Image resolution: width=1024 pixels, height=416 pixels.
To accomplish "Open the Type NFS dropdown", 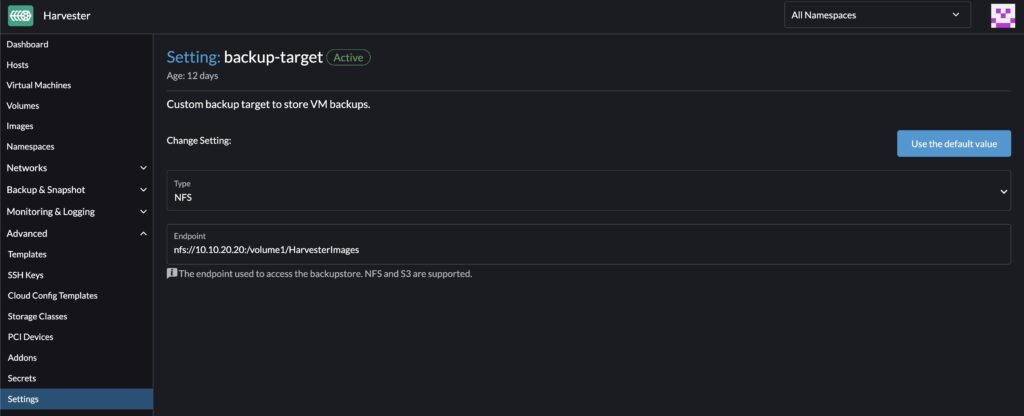I will [588, 191].
